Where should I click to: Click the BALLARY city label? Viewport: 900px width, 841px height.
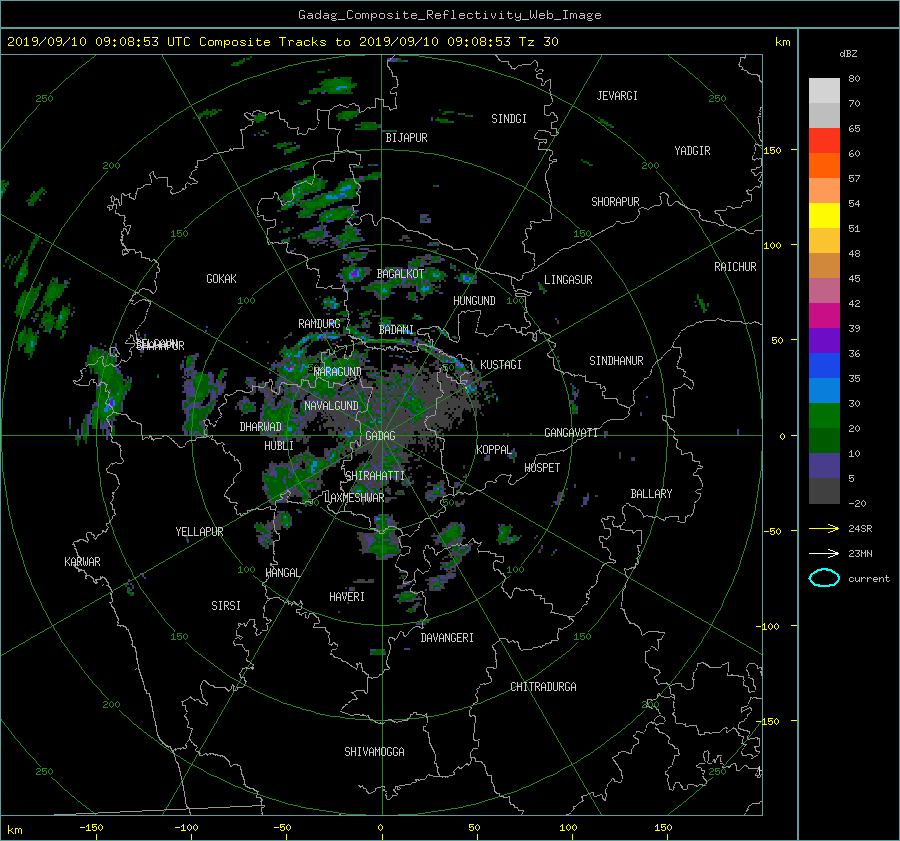651,494
